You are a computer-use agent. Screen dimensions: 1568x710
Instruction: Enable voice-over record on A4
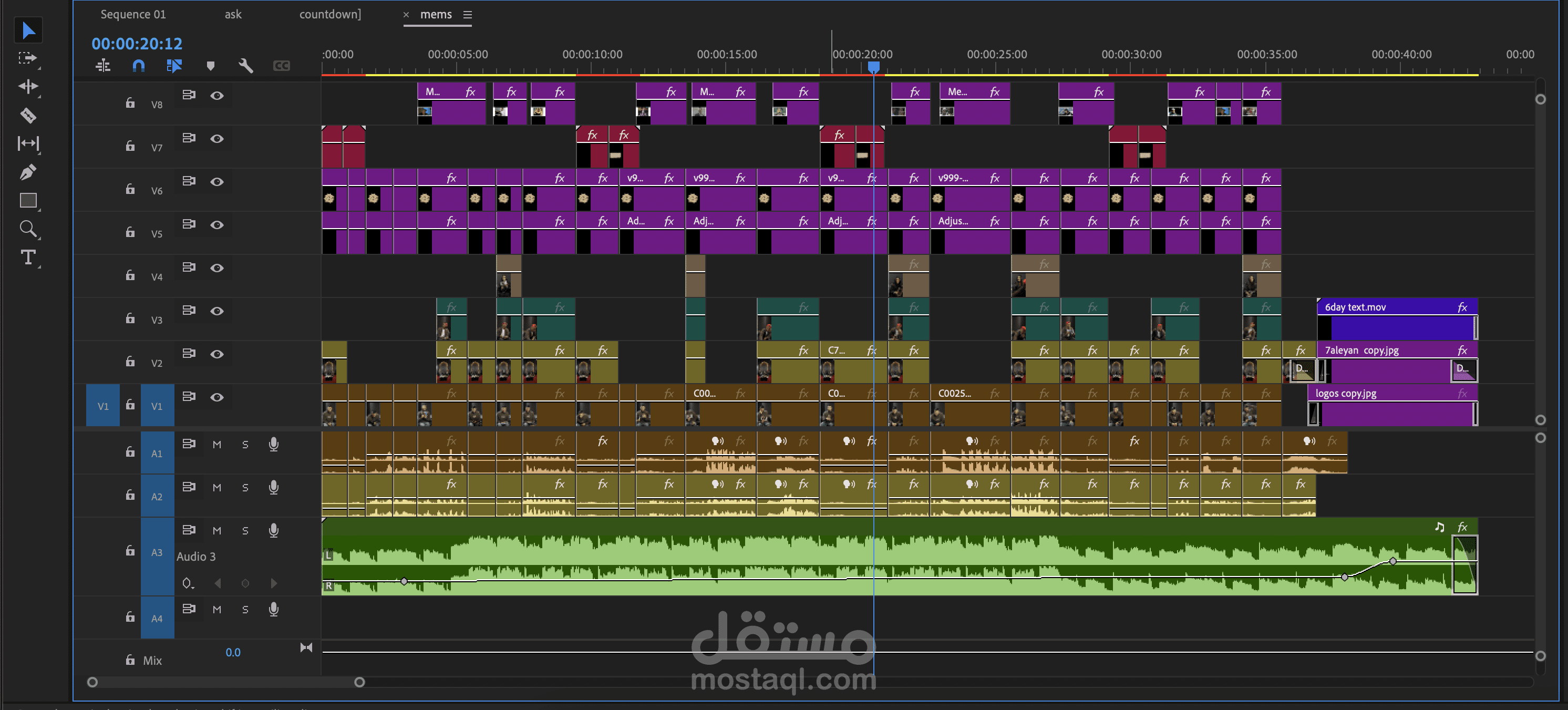tap(274, 610)
